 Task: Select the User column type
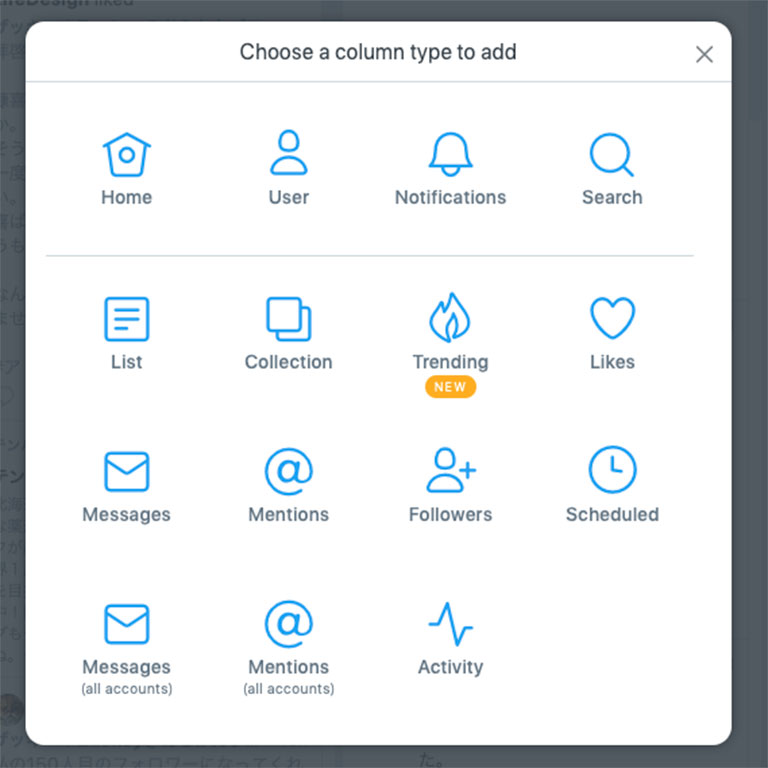click(x=288, y=157)
